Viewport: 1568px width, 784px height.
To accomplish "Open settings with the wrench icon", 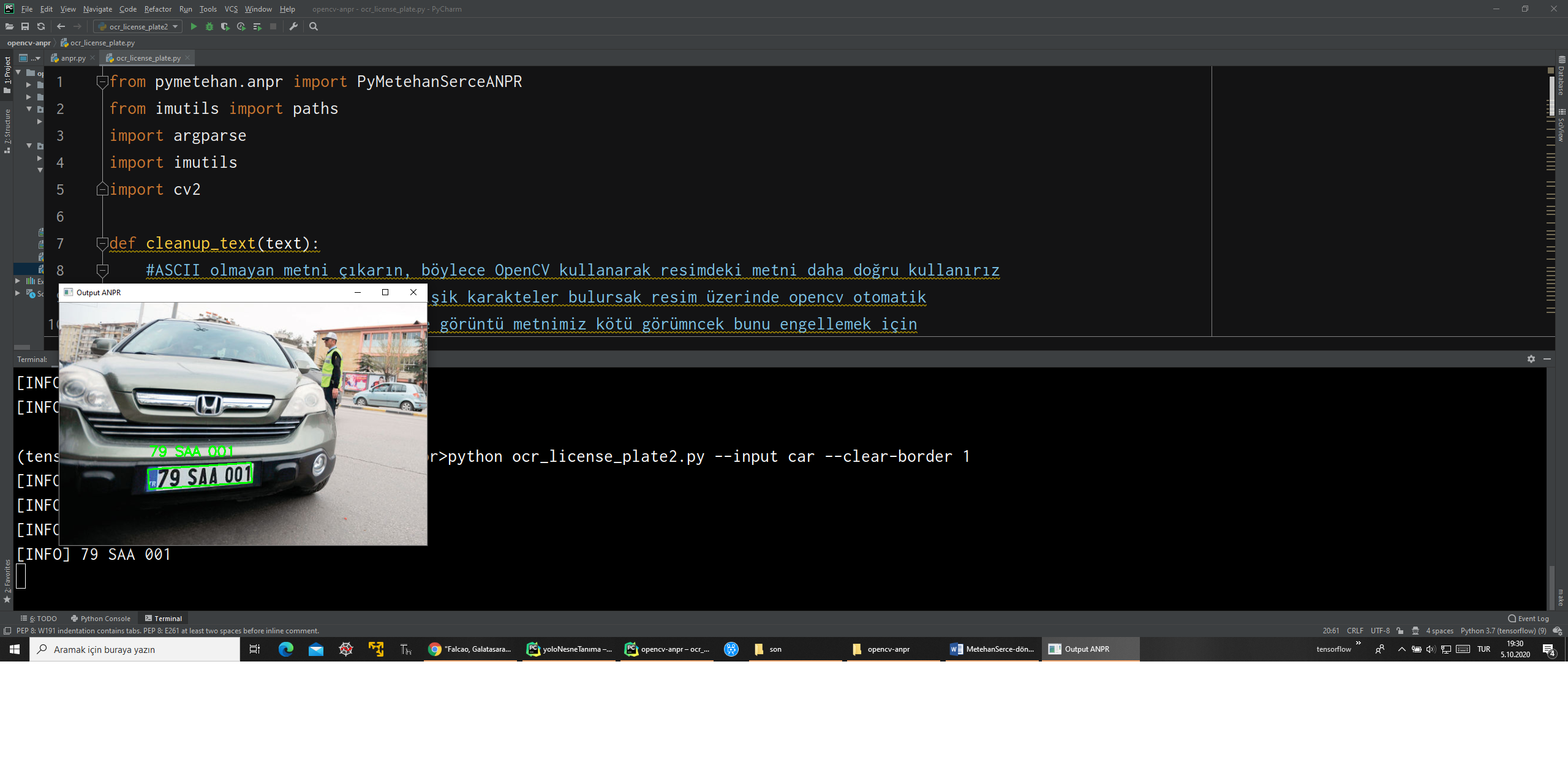I will click(x=293, y=26).
